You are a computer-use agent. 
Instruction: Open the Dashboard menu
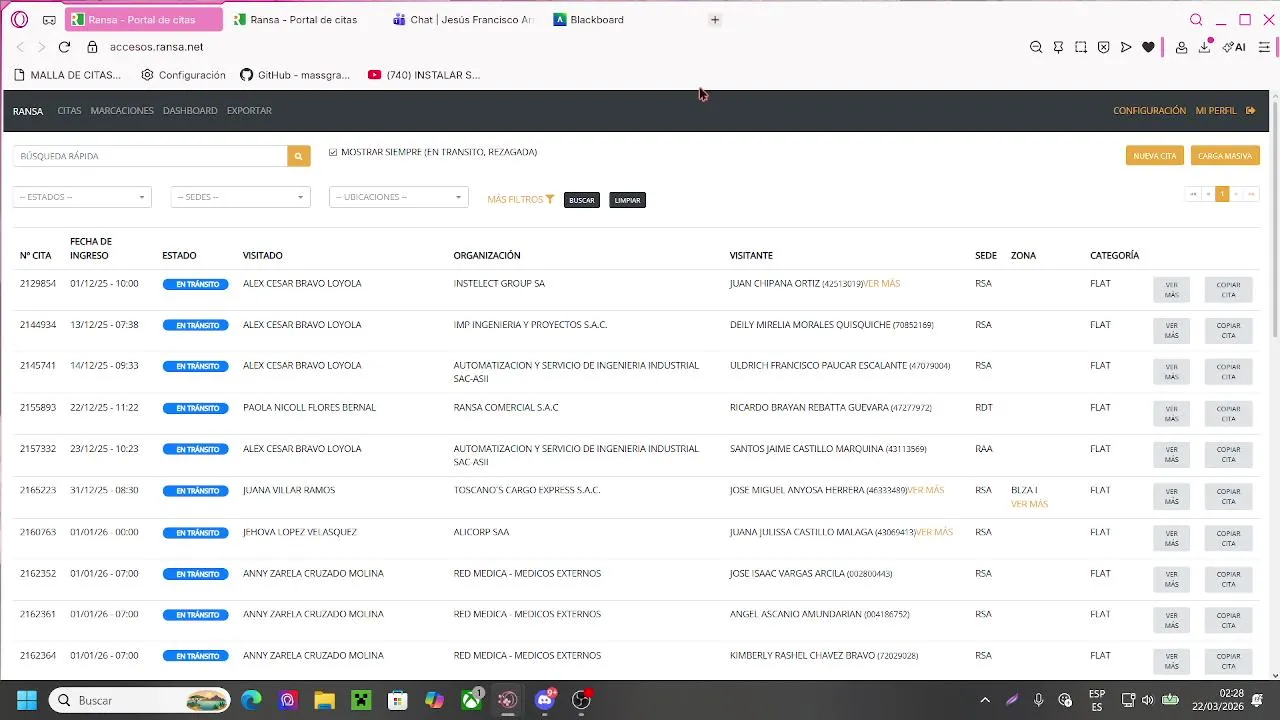[x=190, y=111]
